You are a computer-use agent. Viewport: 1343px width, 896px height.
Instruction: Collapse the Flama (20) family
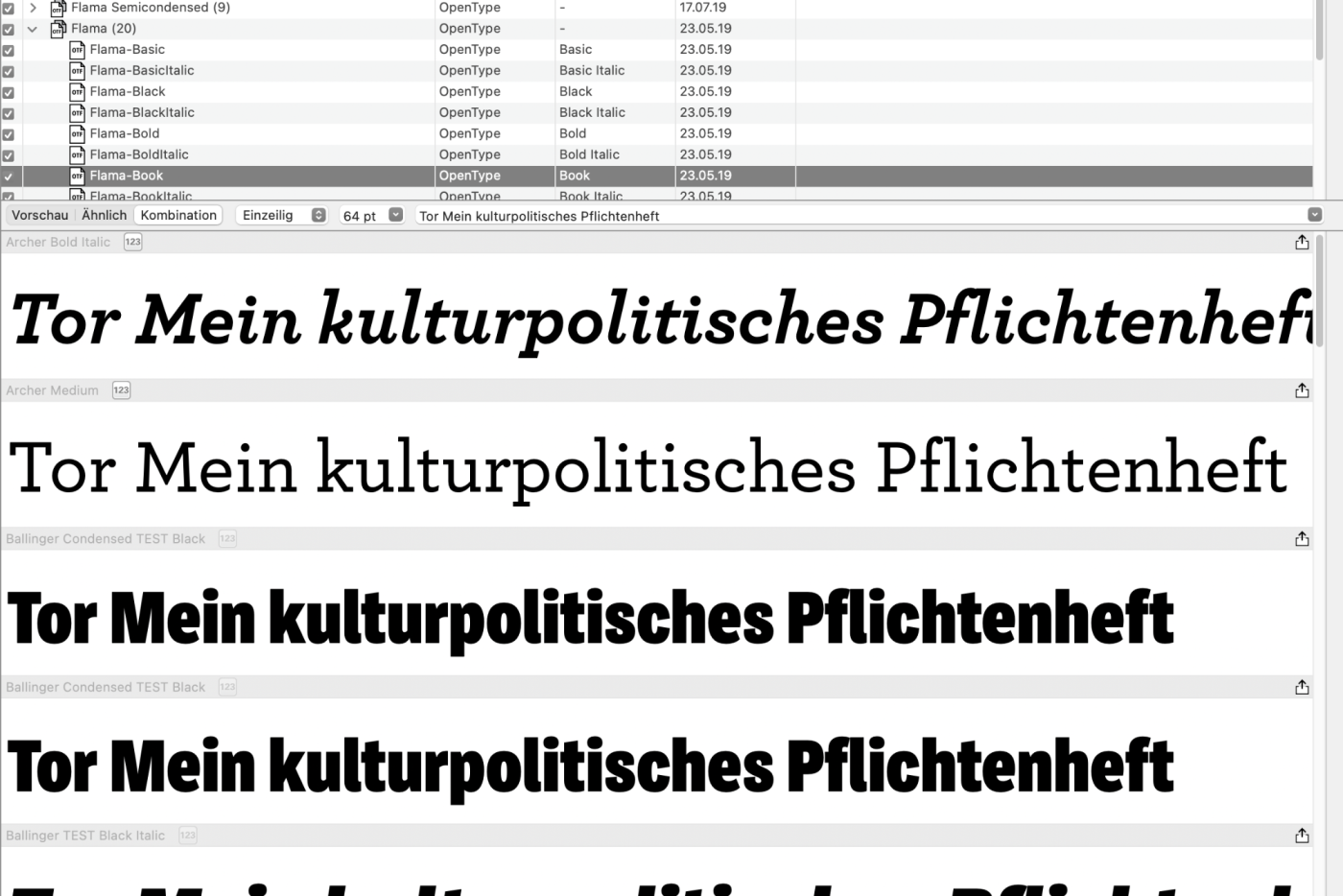coord(33,29)
